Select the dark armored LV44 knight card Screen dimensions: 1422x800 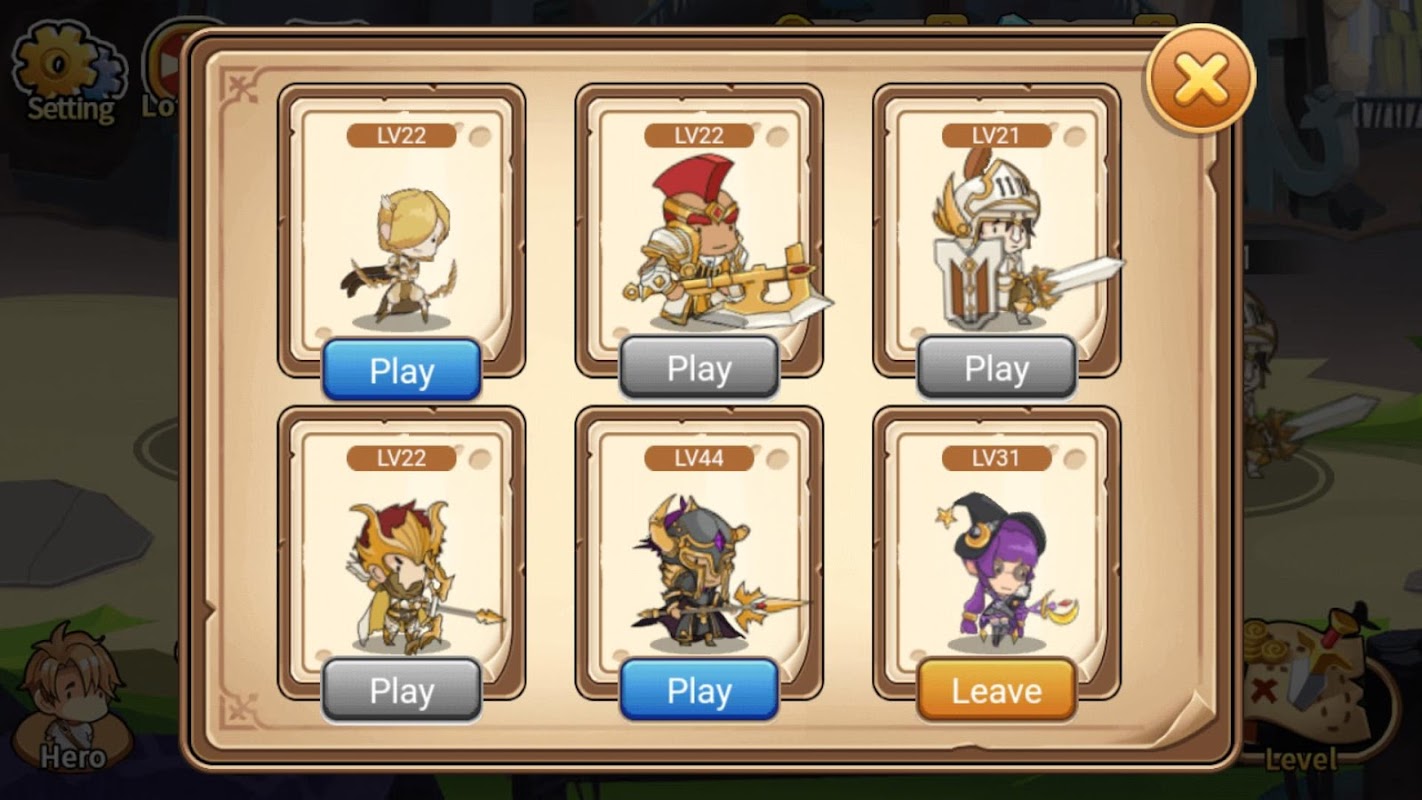(699, 551)
